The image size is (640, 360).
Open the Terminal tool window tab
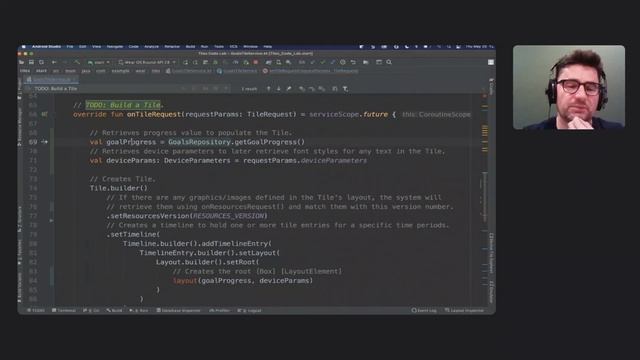(x=64, y=311)
